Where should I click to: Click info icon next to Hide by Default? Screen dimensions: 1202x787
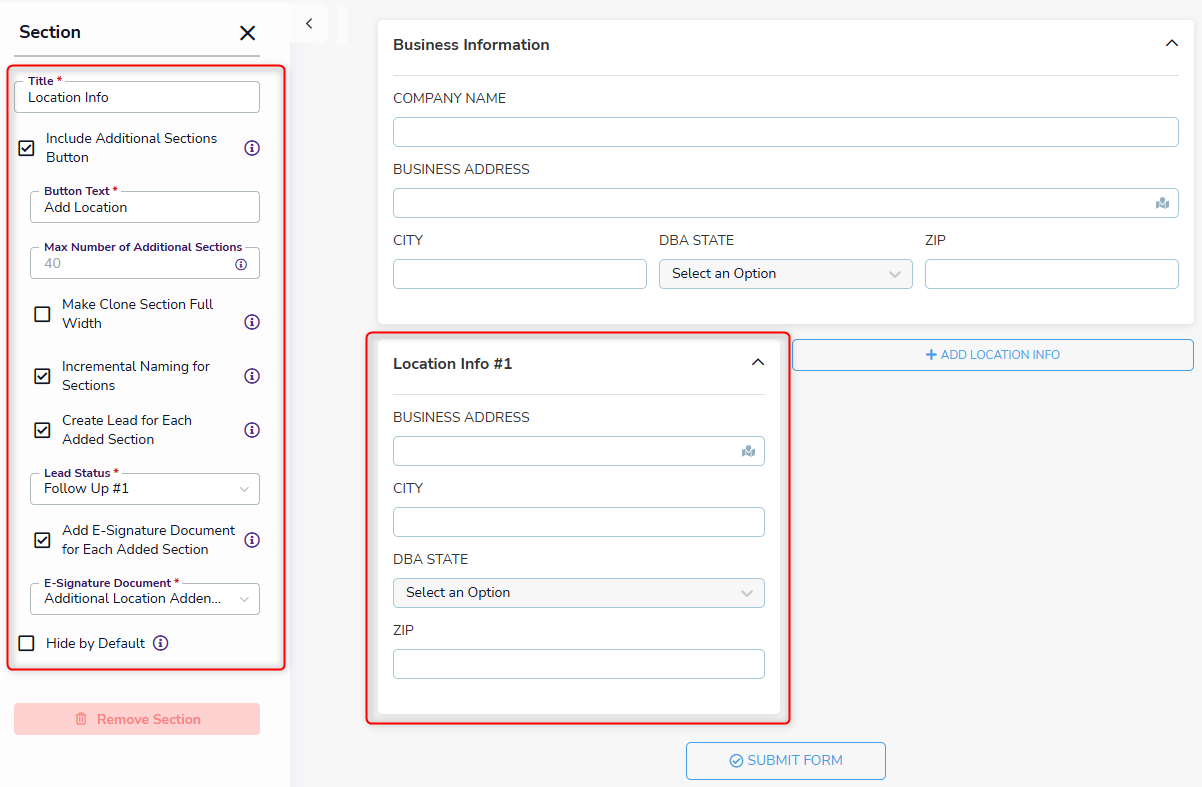pyautogui.click(x=161, y=643)
